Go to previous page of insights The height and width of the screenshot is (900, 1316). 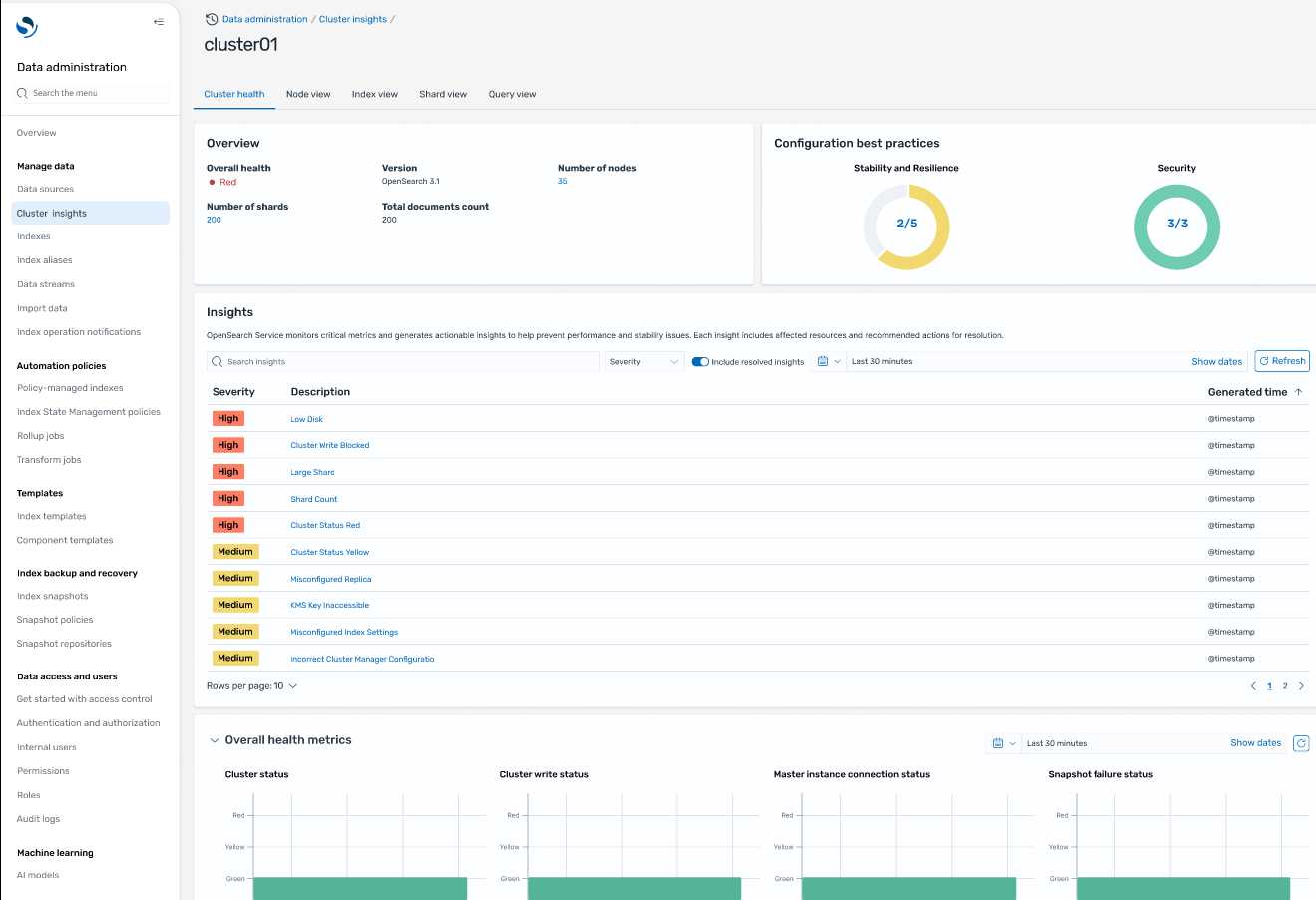[1253, 686]
